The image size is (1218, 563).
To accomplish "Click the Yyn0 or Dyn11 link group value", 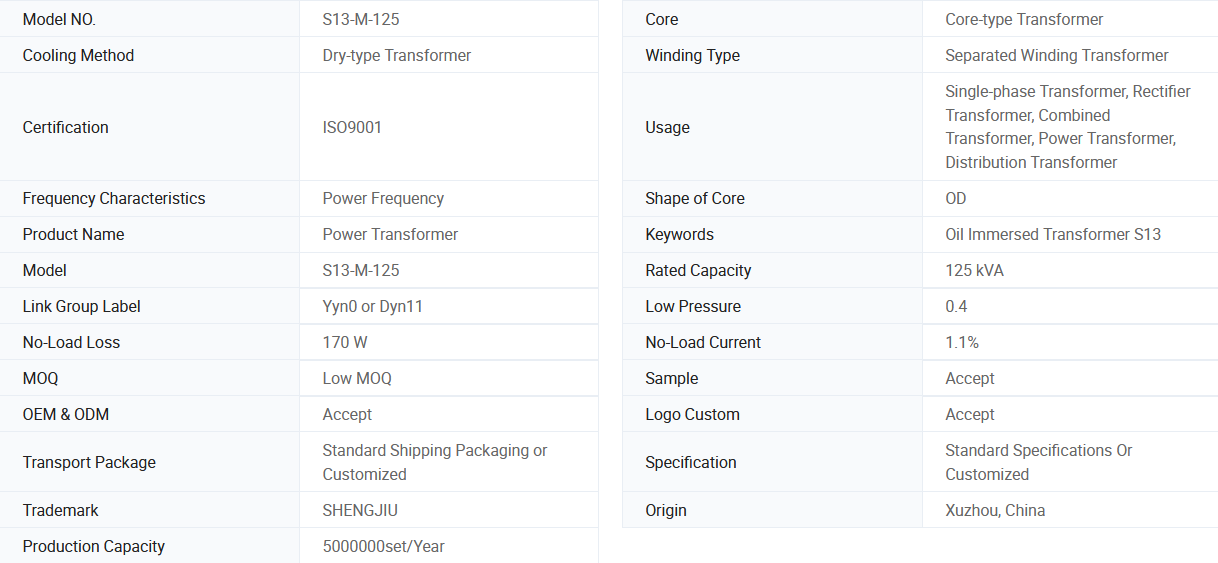I will [372, 306].
